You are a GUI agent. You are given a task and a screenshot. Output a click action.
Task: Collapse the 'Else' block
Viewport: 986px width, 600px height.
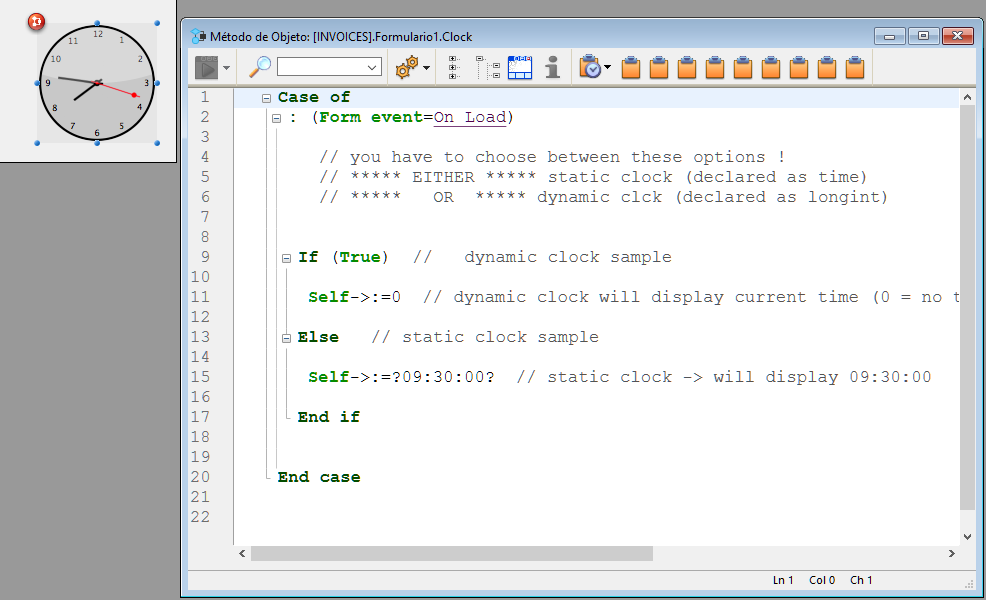coord(287,338)
